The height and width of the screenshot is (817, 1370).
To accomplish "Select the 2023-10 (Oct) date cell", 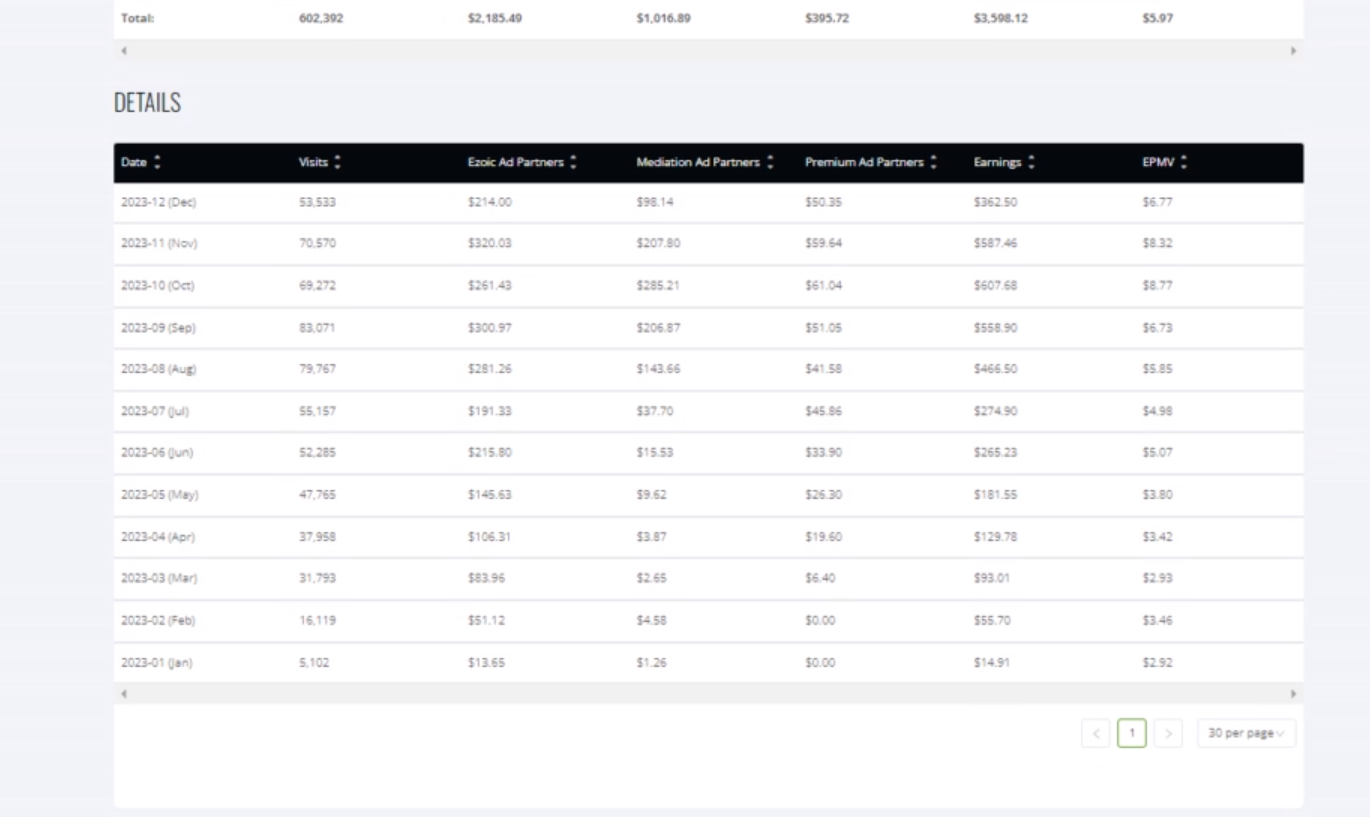I will click(158, 286).
